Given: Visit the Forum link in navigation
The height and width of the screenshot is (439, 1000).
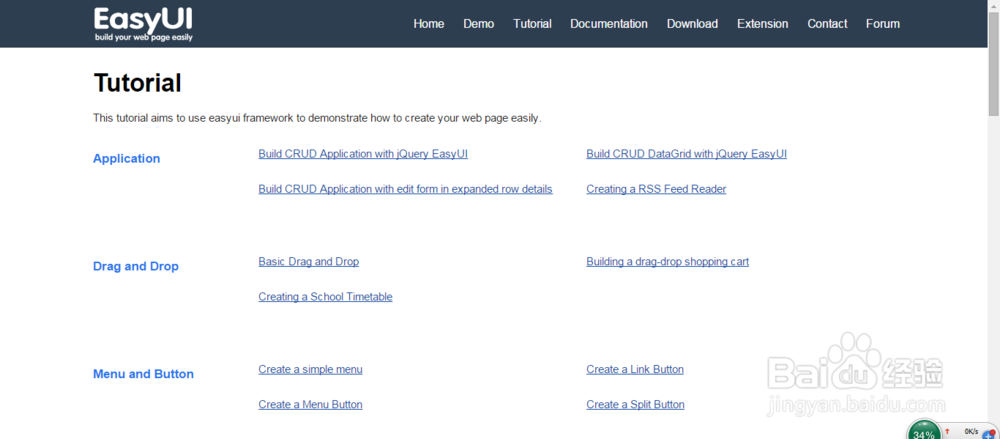Looking at the screenshot, I should tap(883, 24).
